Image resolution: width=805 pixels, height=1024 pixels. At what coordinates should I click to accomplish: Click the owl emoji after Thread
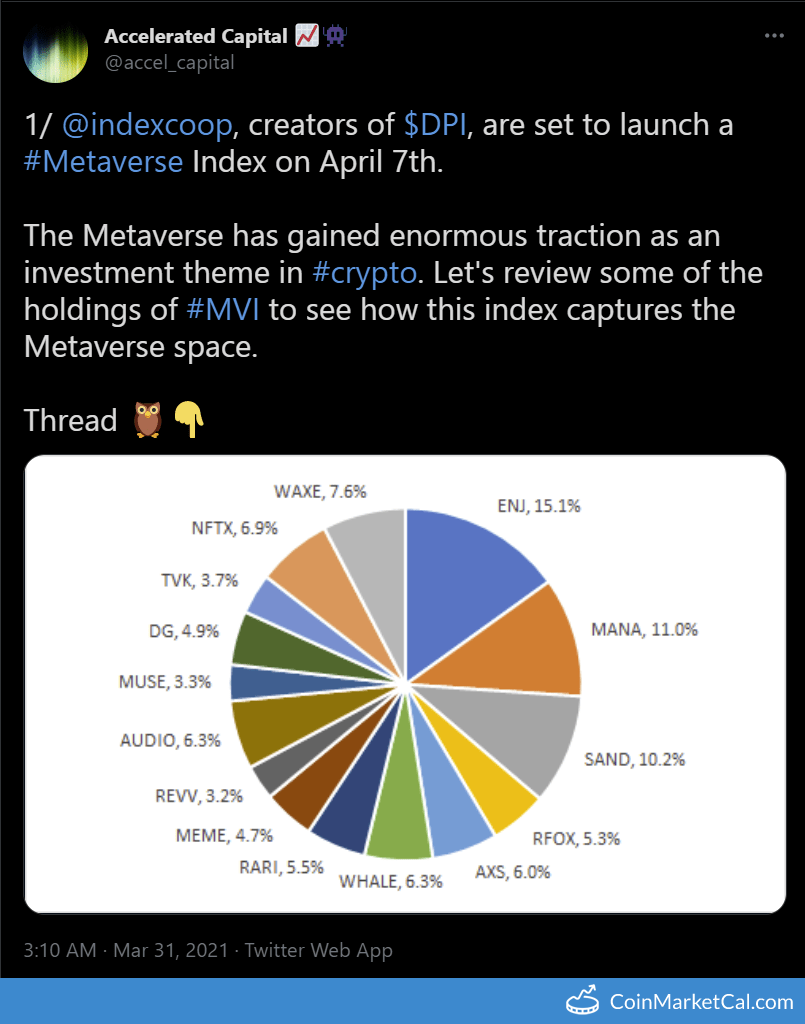click(x=147, y=420)
